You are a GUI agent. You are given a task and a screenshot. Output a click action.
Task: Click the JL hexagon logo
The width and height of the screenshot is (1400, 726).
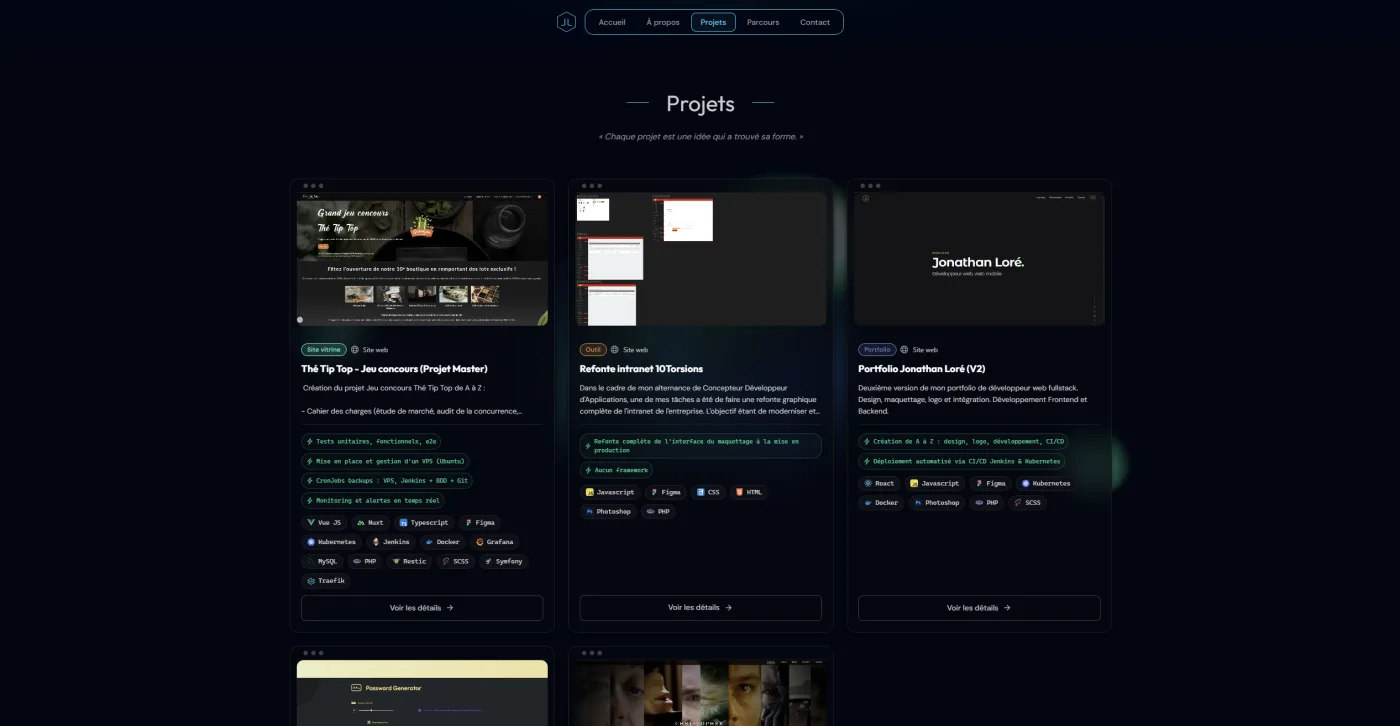click(567, 22)
